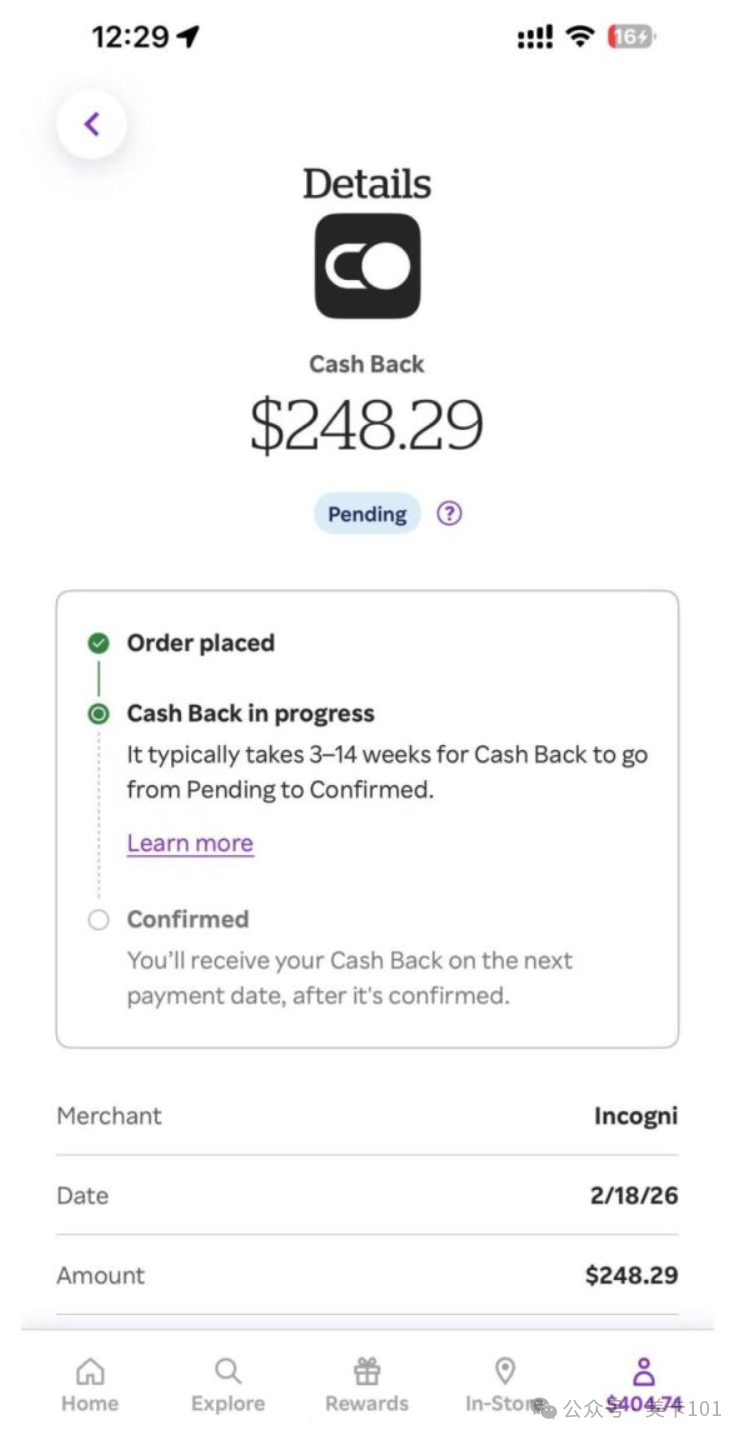The image size is (746, 1439).
Task: Tap the battery indicator in status bar
Action: click(632, 37)
